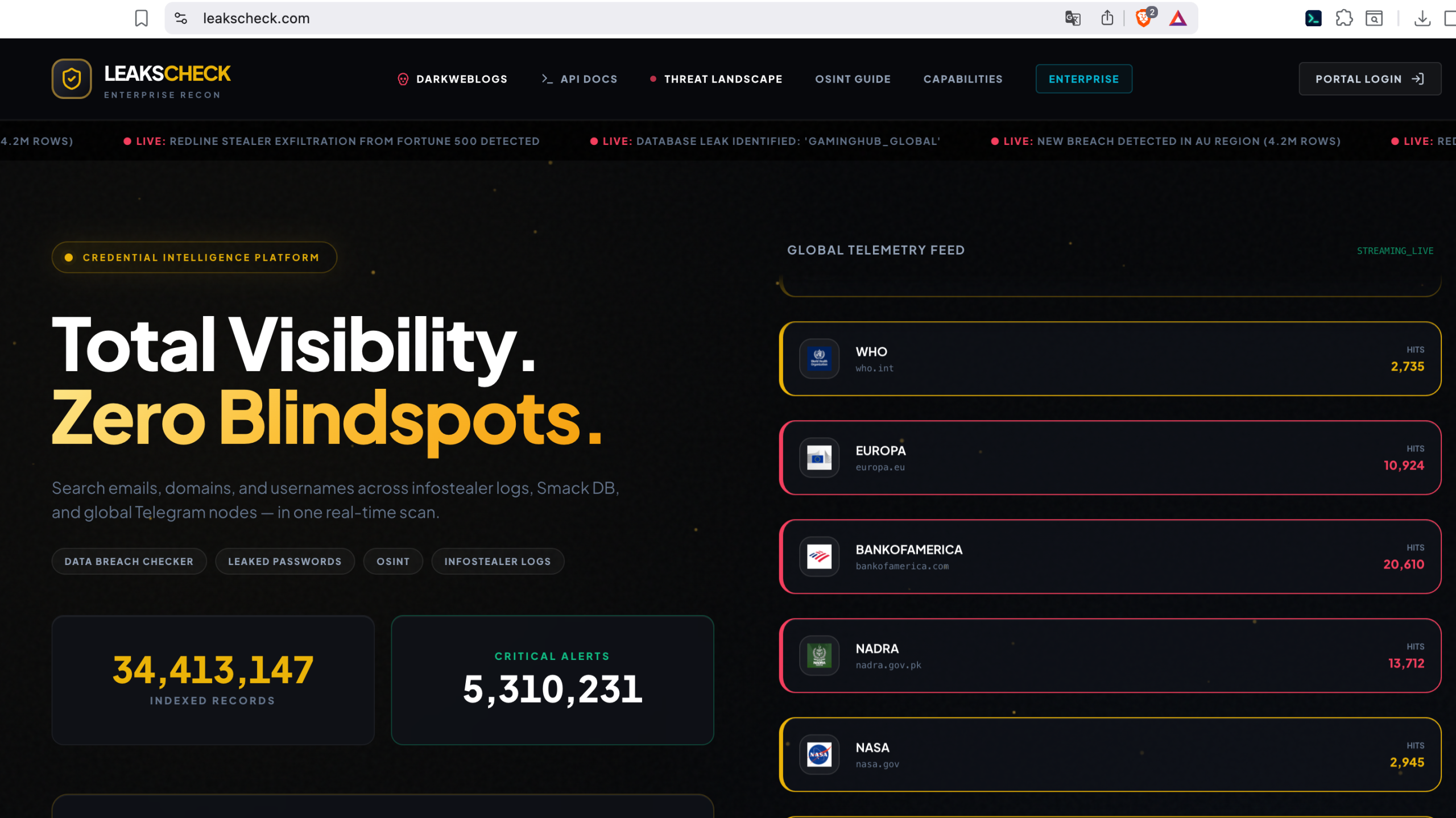The image size is (1456, 818).
Task: Click the Enterprise Recon tagline text
Action: point(162,95)
